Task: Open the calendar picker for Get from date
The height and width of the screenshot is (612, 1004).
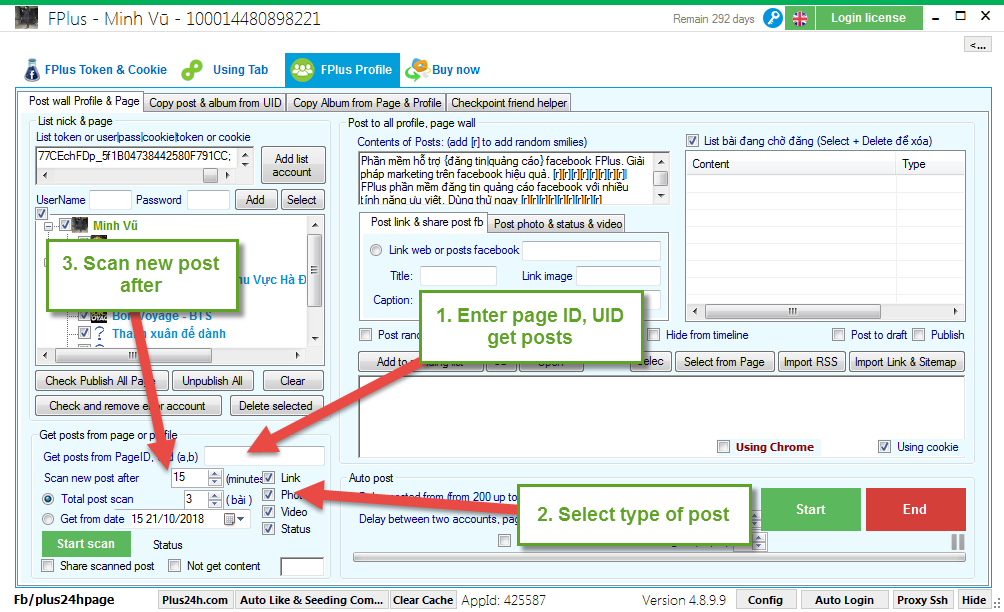Action: [234, 519]
